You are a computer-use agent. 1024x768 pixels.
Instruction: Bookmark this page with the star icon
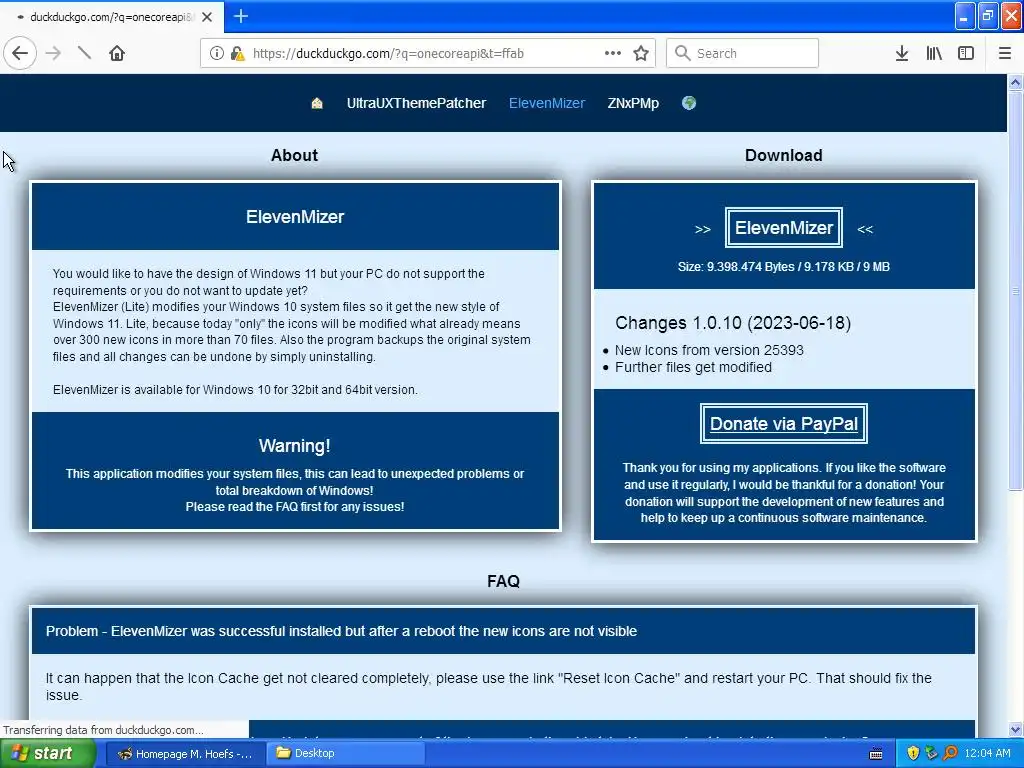pyautogui.click(x=641, y=53)
